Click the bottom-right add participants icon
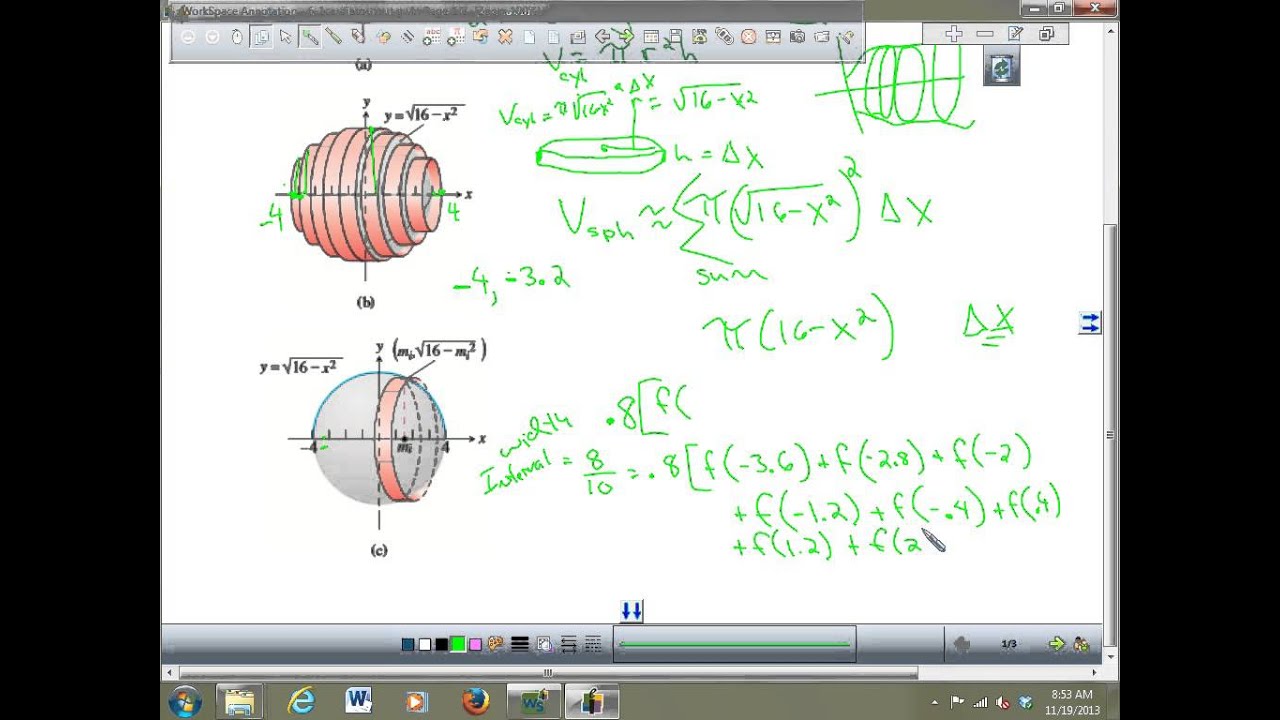Viewport: 1280px width, 720px height. (x=1081, y=644)
